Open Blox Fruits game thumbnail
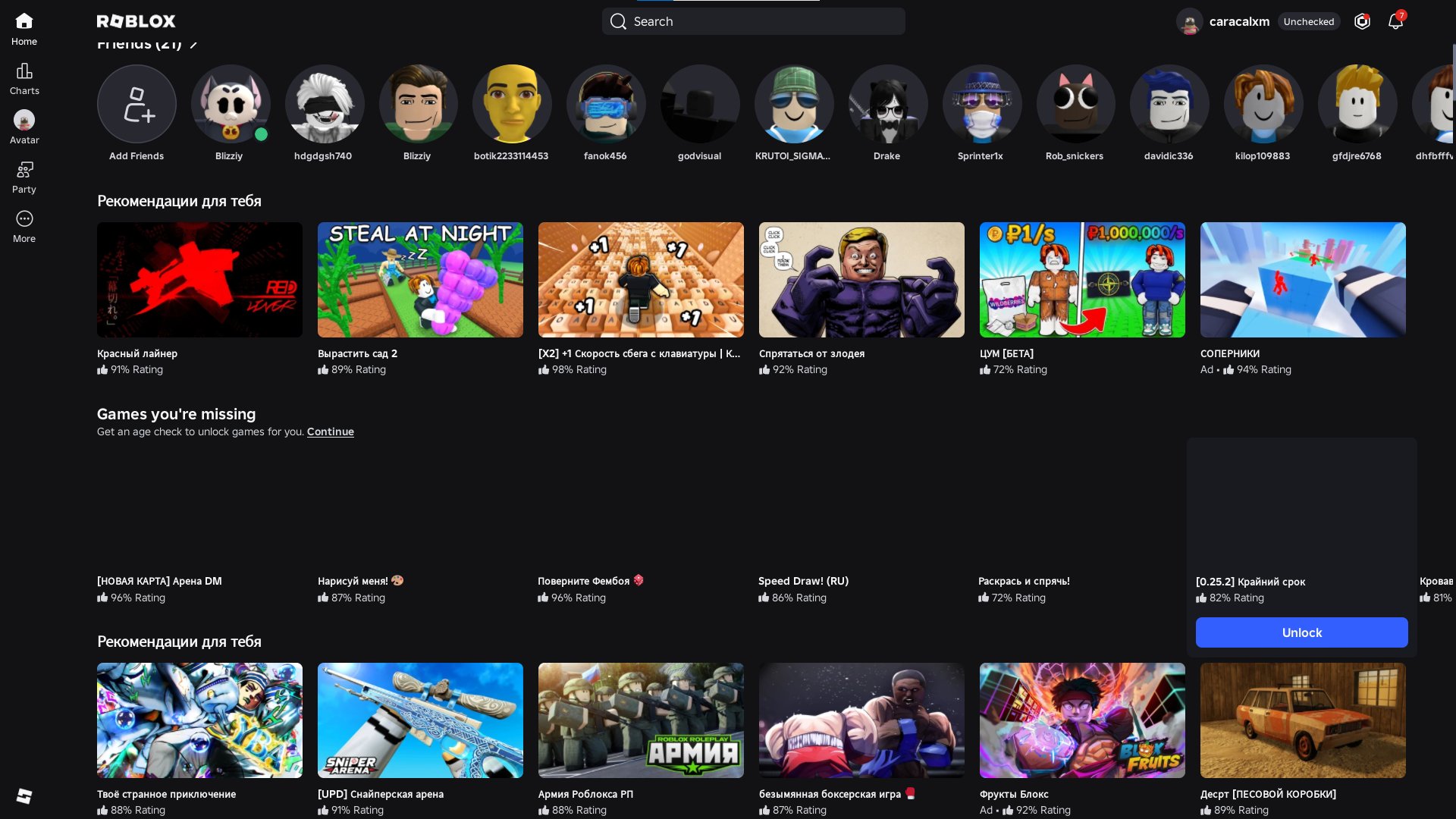Screen dimensions: 1456x819 click(1082, 720)
